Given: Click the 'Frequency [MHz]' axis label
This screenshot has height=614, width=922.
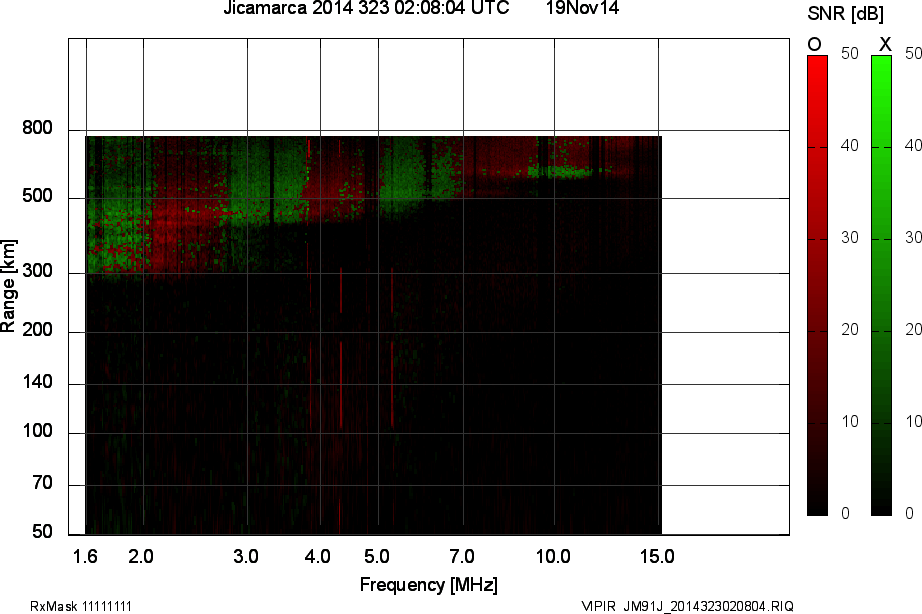Looking at the screenshot, I should (x=429, y=585).
